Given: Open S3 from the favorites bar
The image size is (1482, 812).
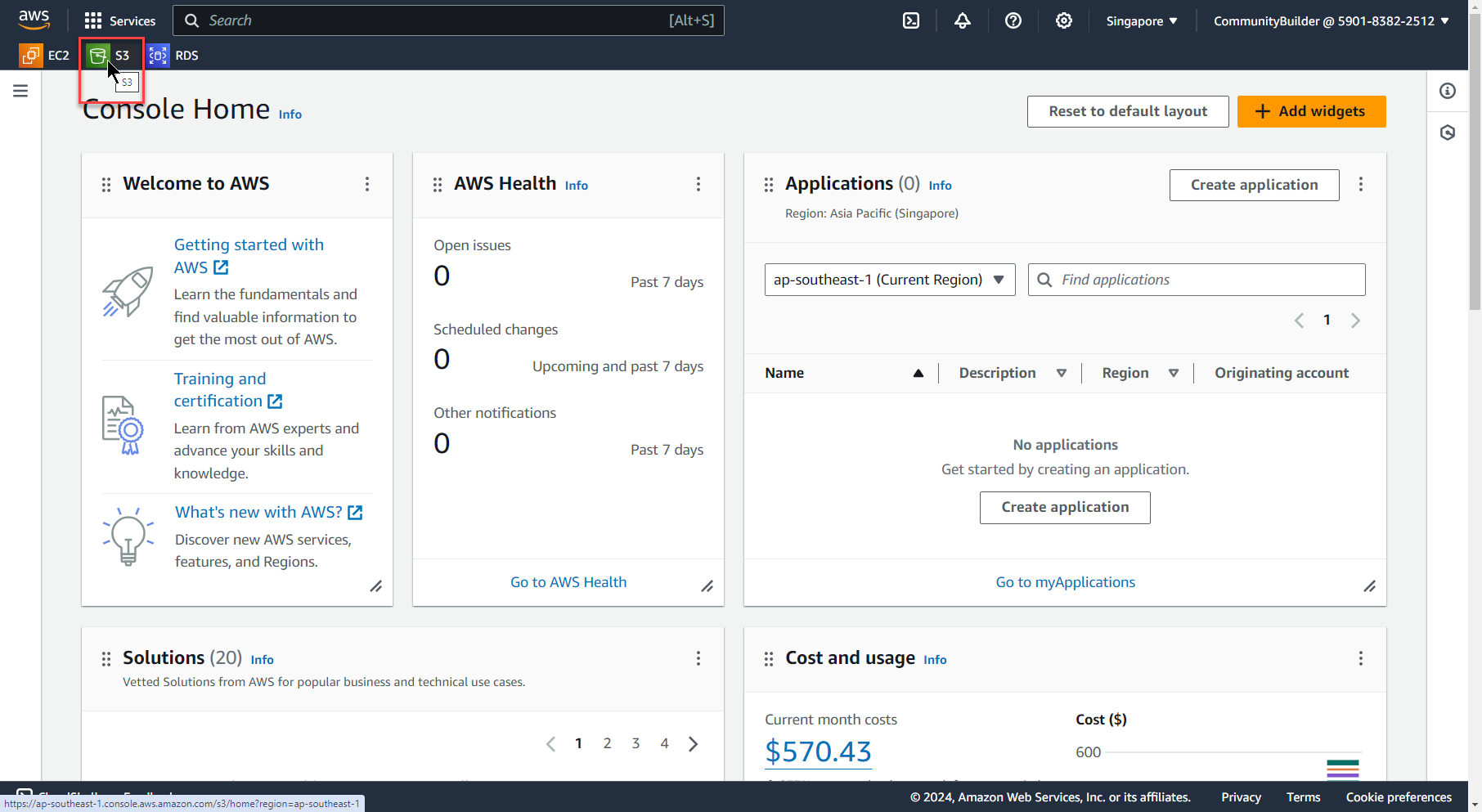Looking at the screenshot, I should [110, 55].
